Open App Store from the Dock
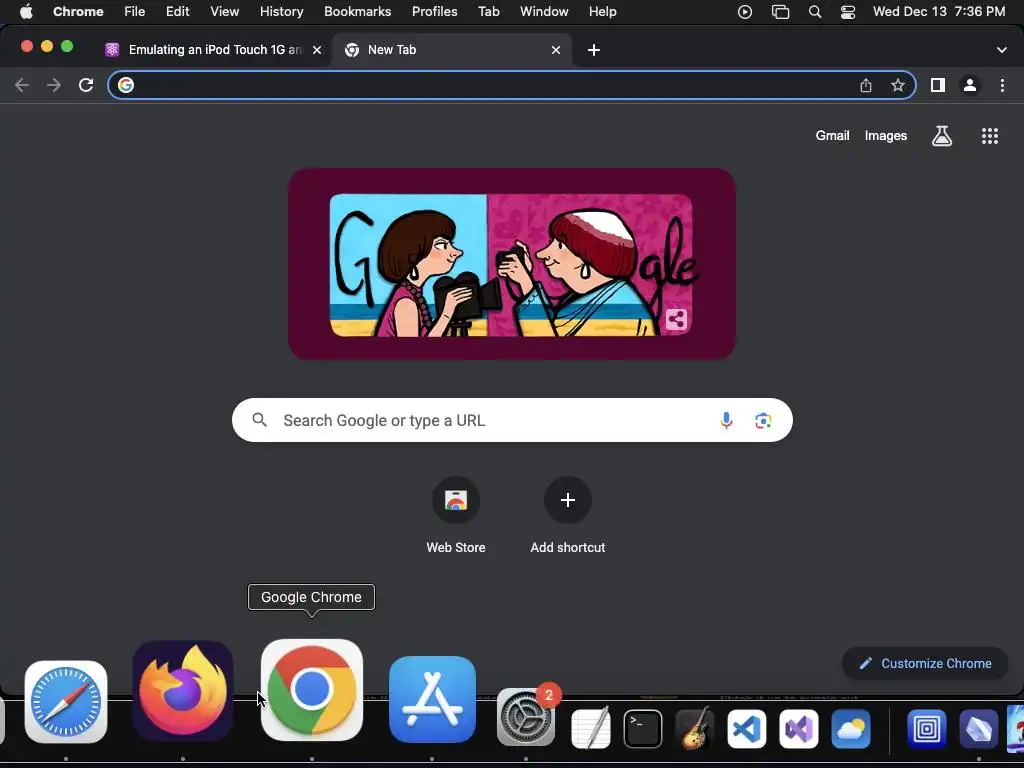 [x=432, y=699]
